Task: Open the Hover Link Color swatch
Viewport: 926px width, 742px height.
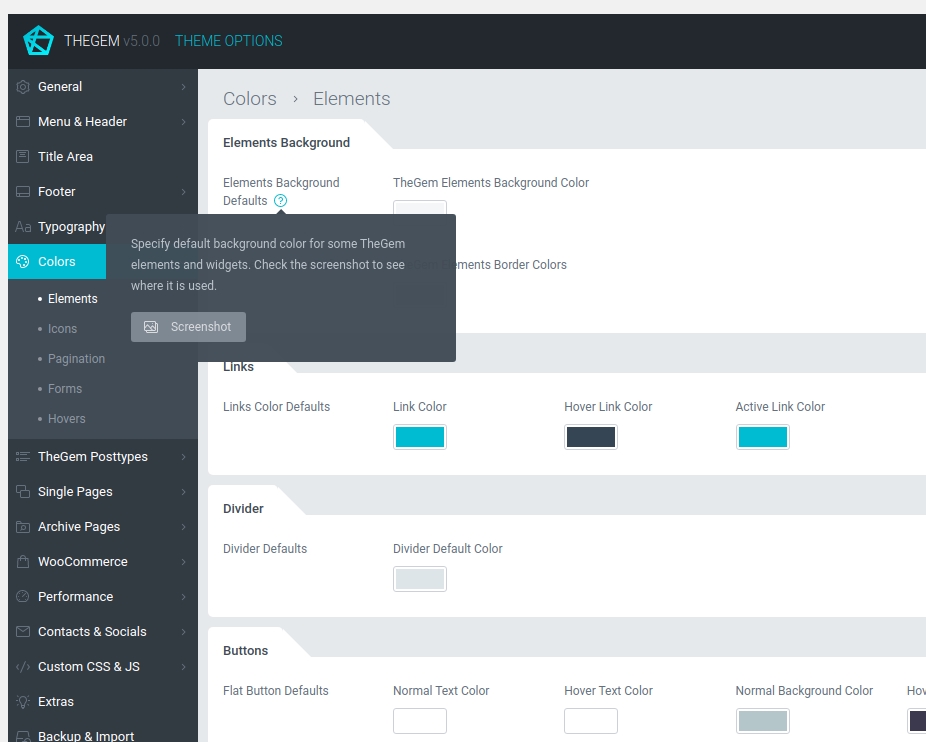Action: tap(590, 437)
